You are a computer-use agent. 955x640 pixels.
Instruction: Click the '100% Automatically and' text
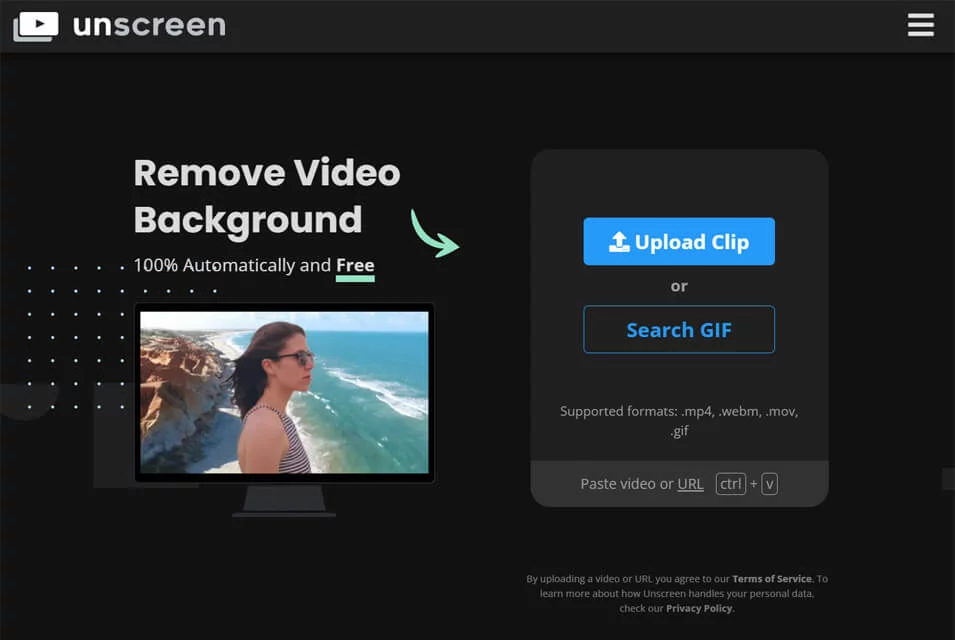pyautogui.click(x=232, y=265)
